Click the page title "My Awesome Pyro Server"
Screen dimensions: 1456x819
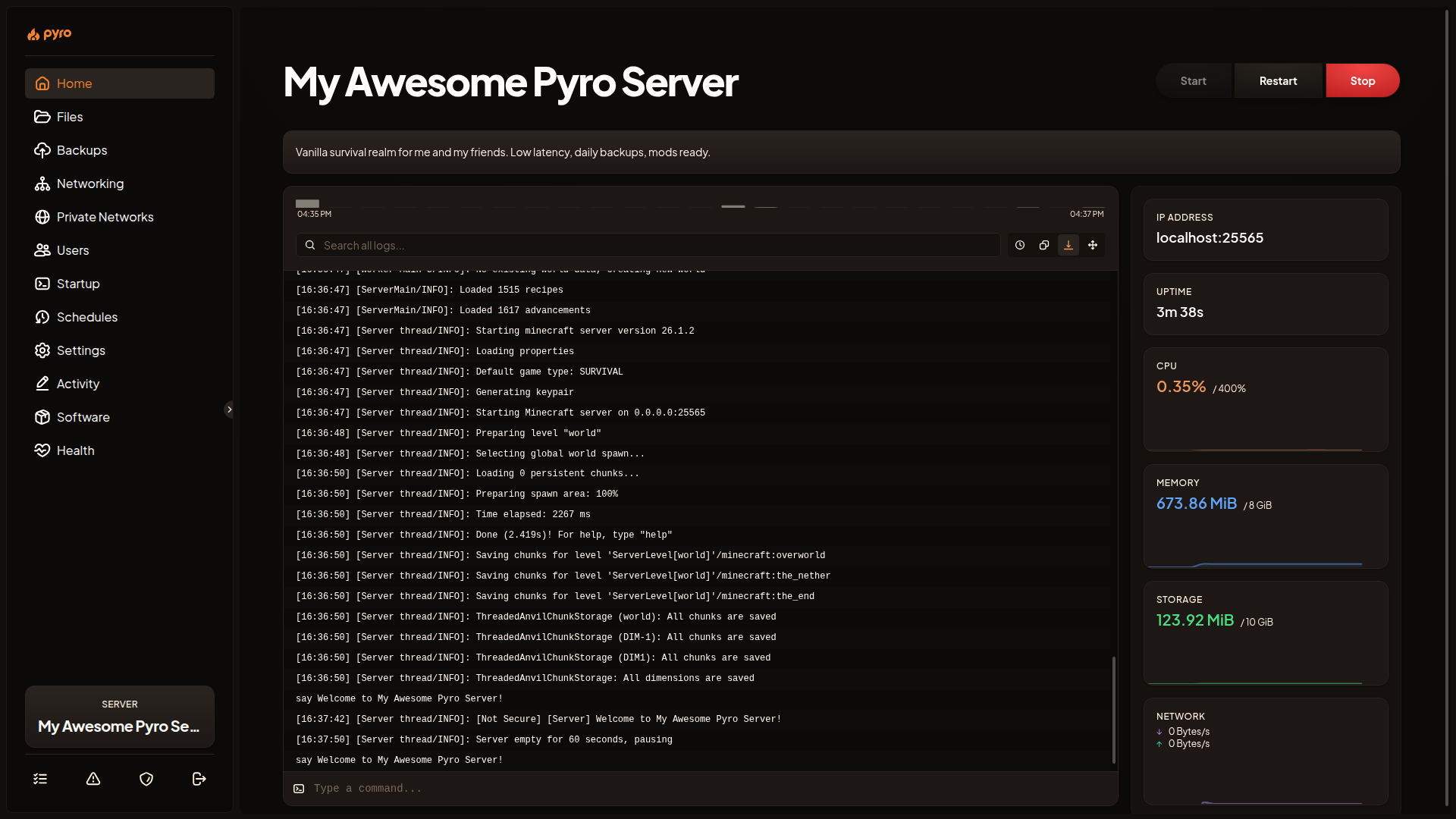(510, 82)
